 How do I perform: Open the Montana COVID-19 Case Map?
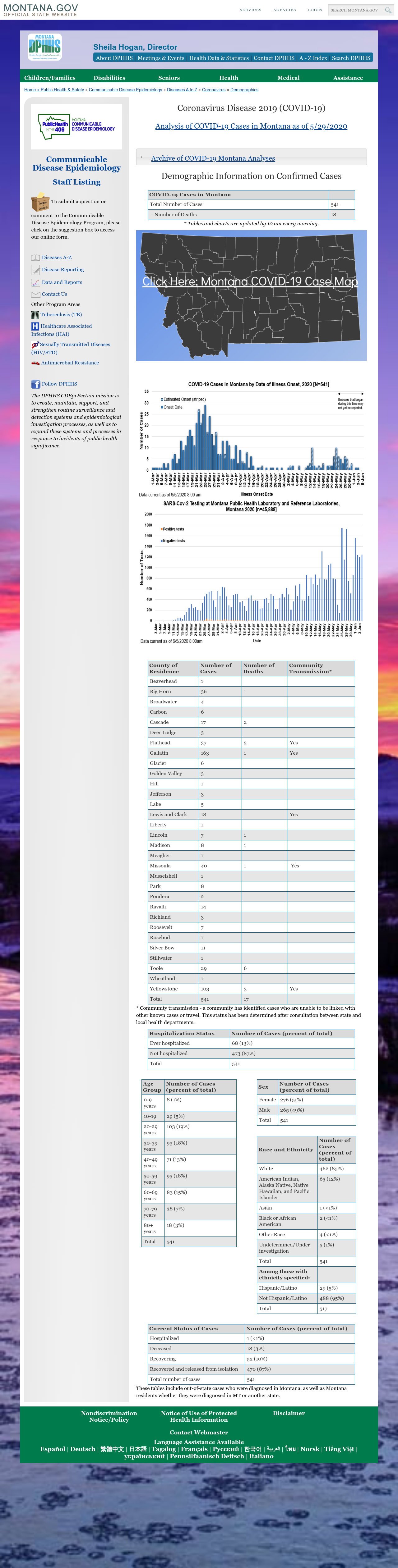click(x=250, y=281)
